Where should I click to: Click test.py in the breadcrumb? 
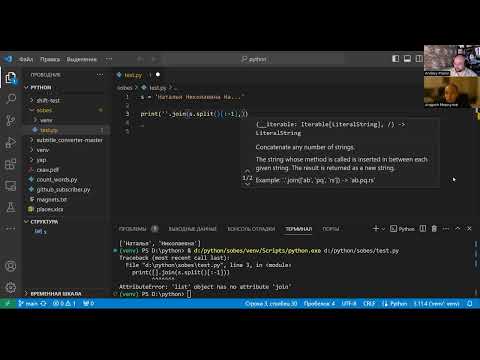click(157, 88)
